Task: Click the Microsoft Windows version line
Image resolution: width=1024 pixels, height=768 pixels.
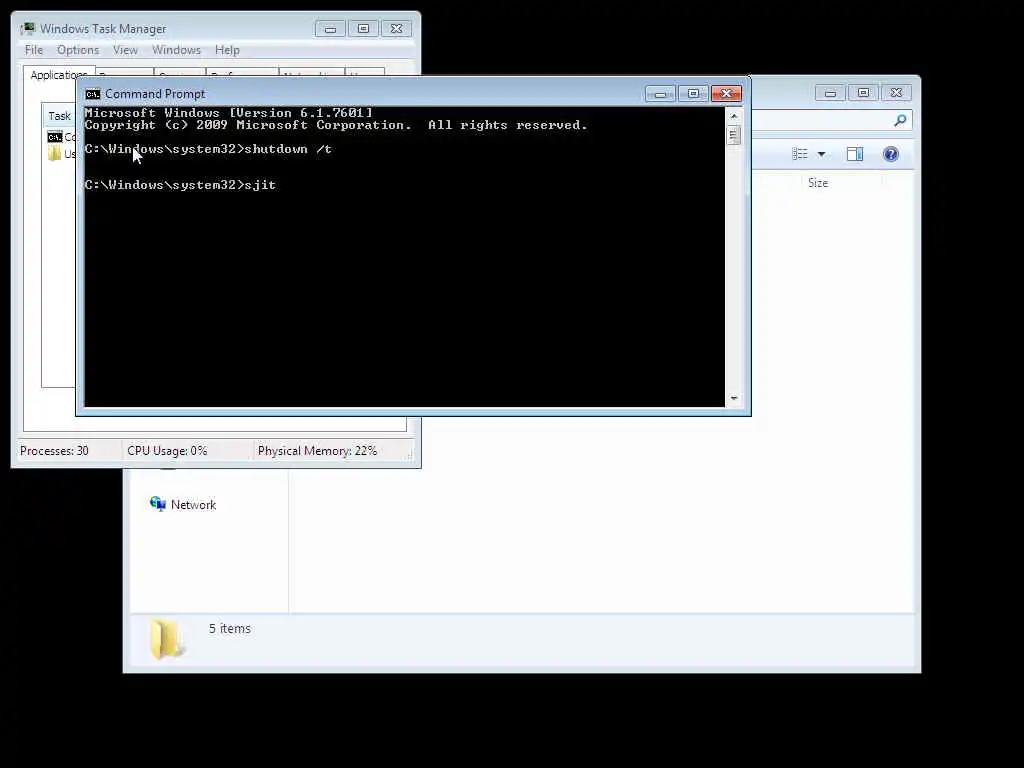Action: (x=229, y=113)
